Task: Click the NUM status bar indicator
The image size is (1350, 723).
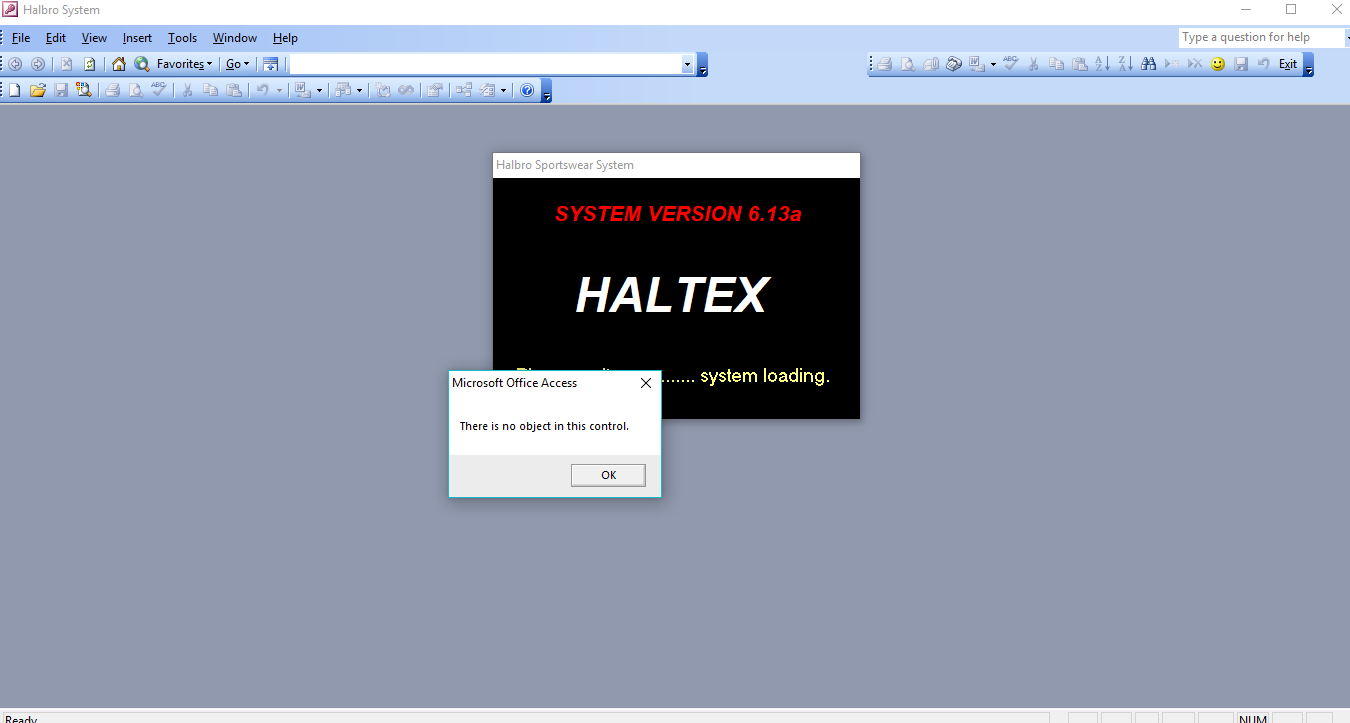Action: 1253,718
